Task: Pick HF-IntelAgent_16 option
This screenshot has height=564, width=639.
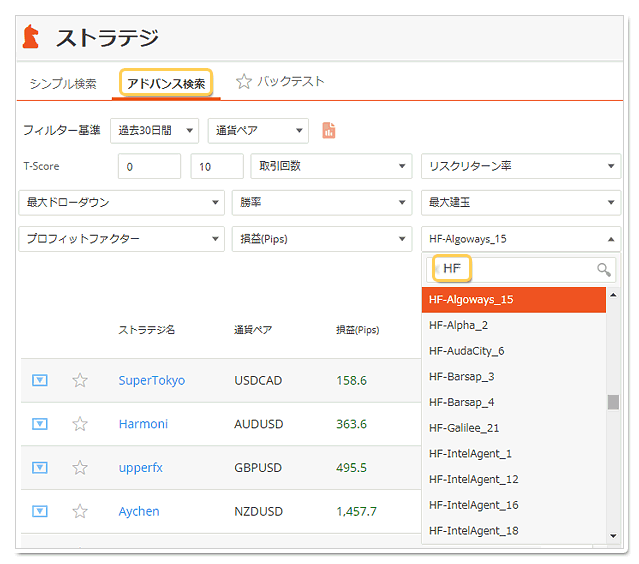Action: click(514, 505)
